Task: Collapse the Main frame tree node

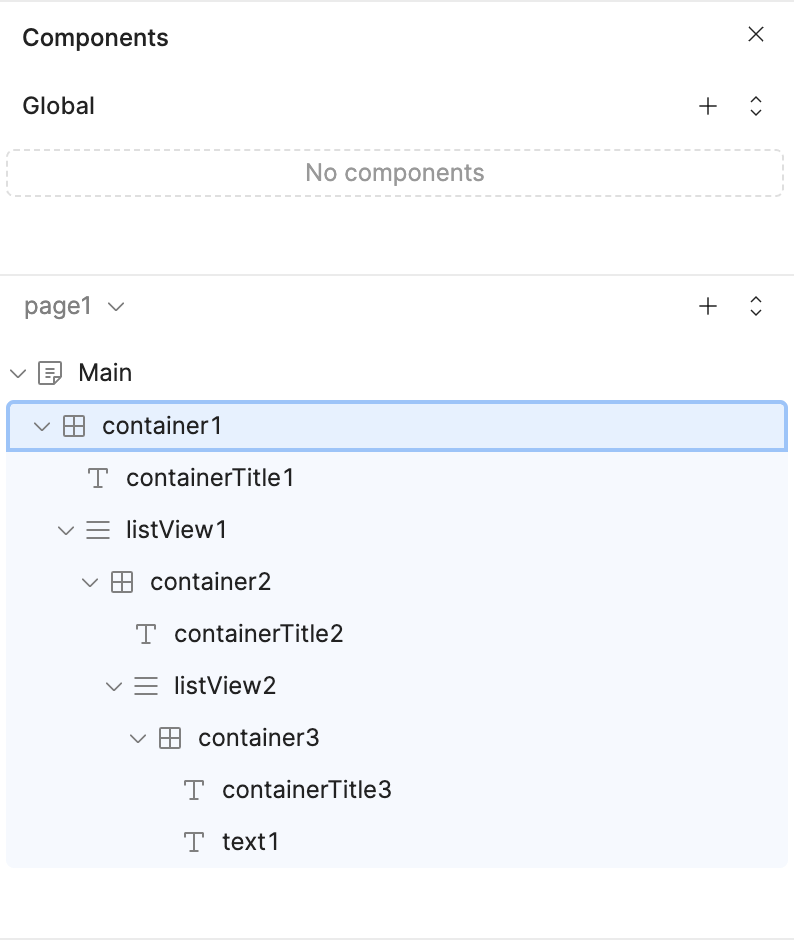Action: pyautogui.click(x=18, y=373)
